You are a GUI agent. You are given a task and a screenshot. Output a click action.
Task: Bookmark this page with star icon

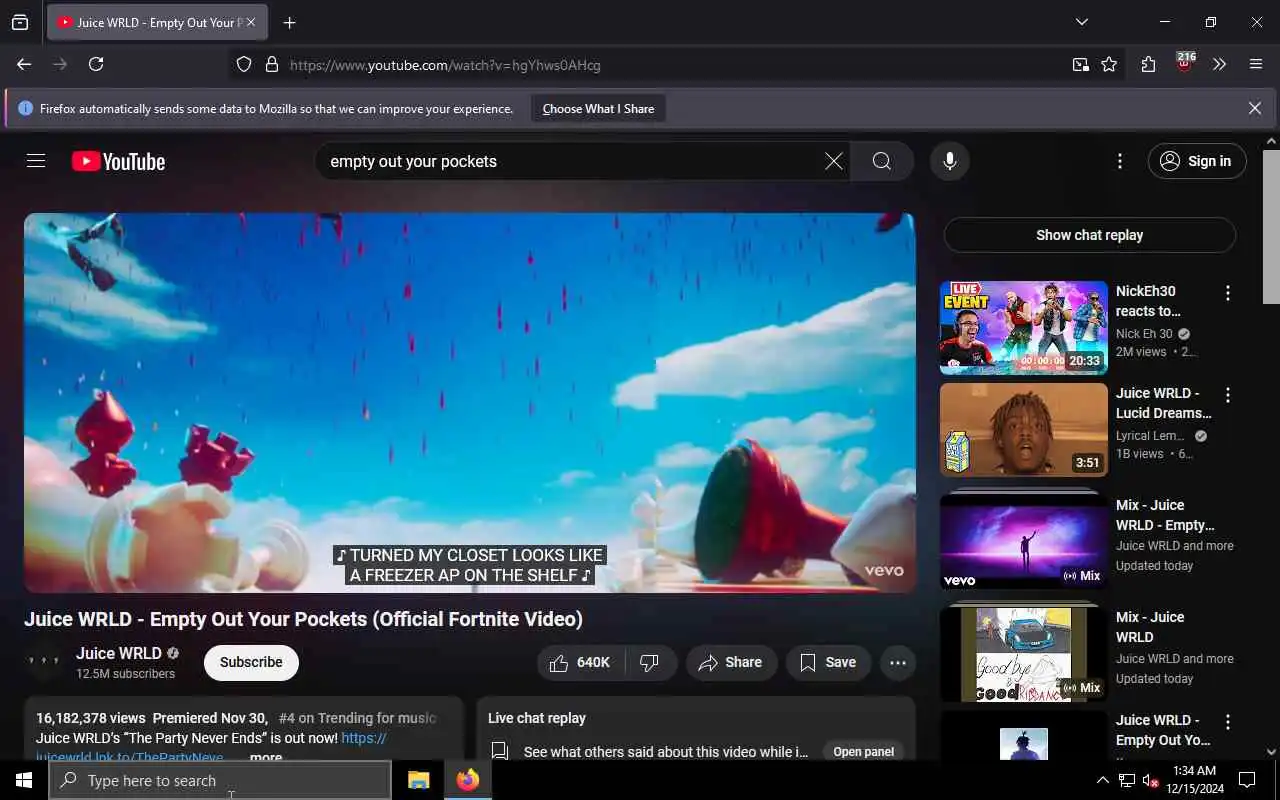[x=1109, y=64]
